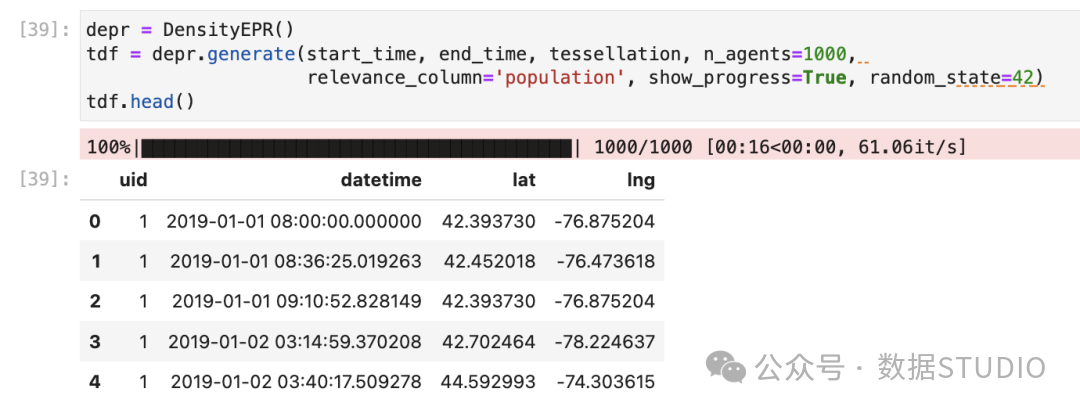This screenshot has width=1080, height=410.
Task: Select the lng column header
Action: coord(642,180)
